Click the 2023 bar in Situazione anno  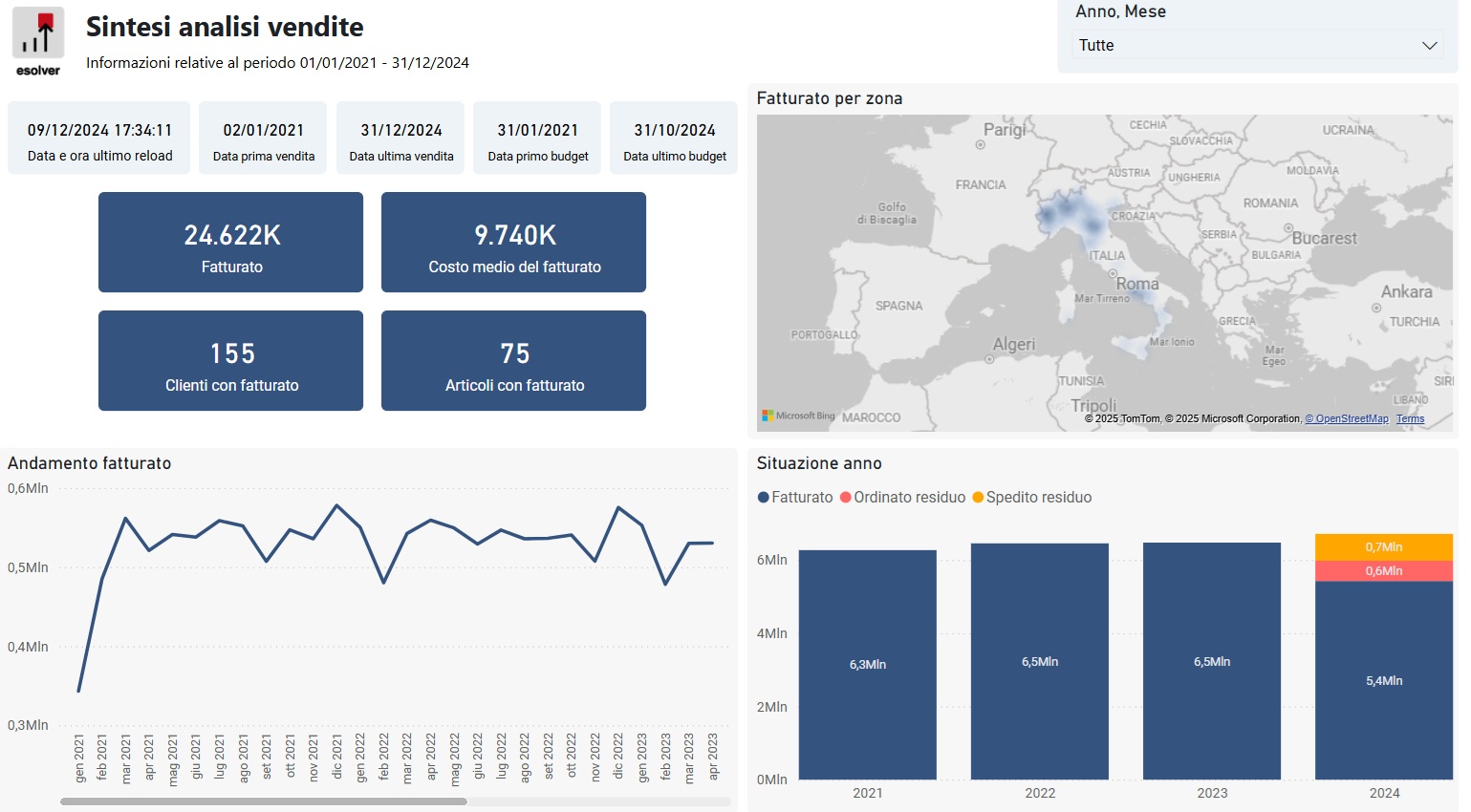click(x=1212, y=661)
